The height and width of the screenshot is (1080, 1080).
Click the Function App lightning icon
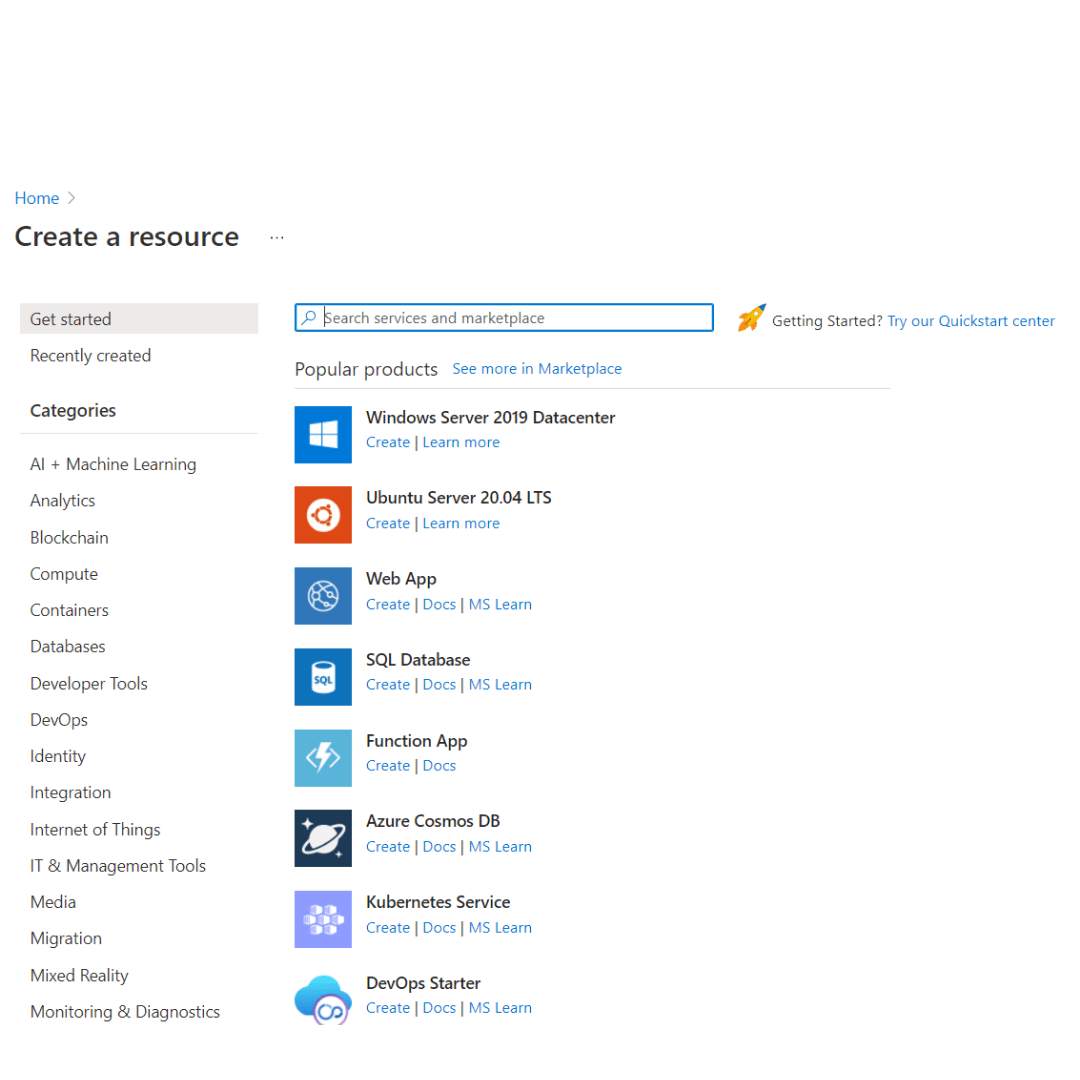pos(323,758)
